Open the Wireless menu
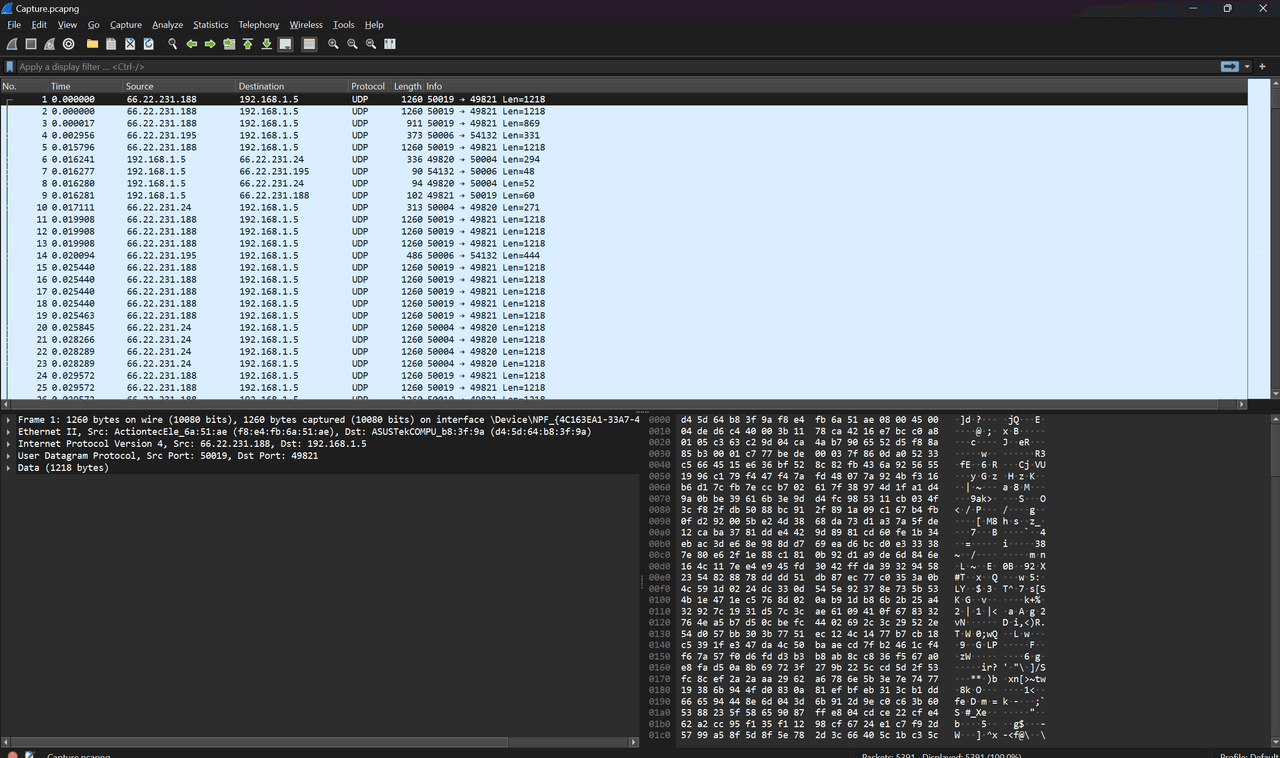 pyautogui.click(x=306, y=25)
